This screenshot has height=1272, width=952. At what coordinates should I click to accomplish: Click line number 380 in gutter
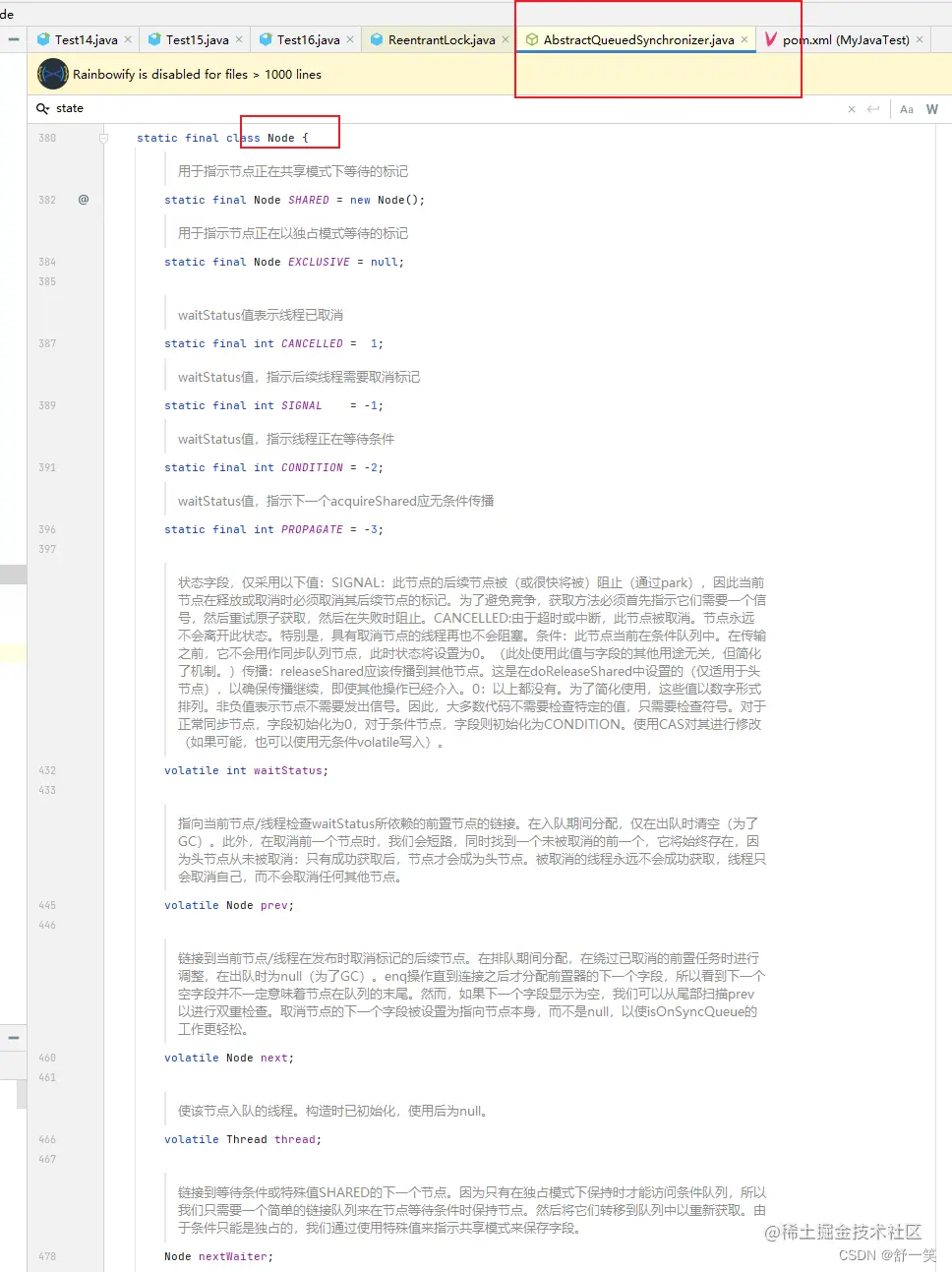coord(47,139)
